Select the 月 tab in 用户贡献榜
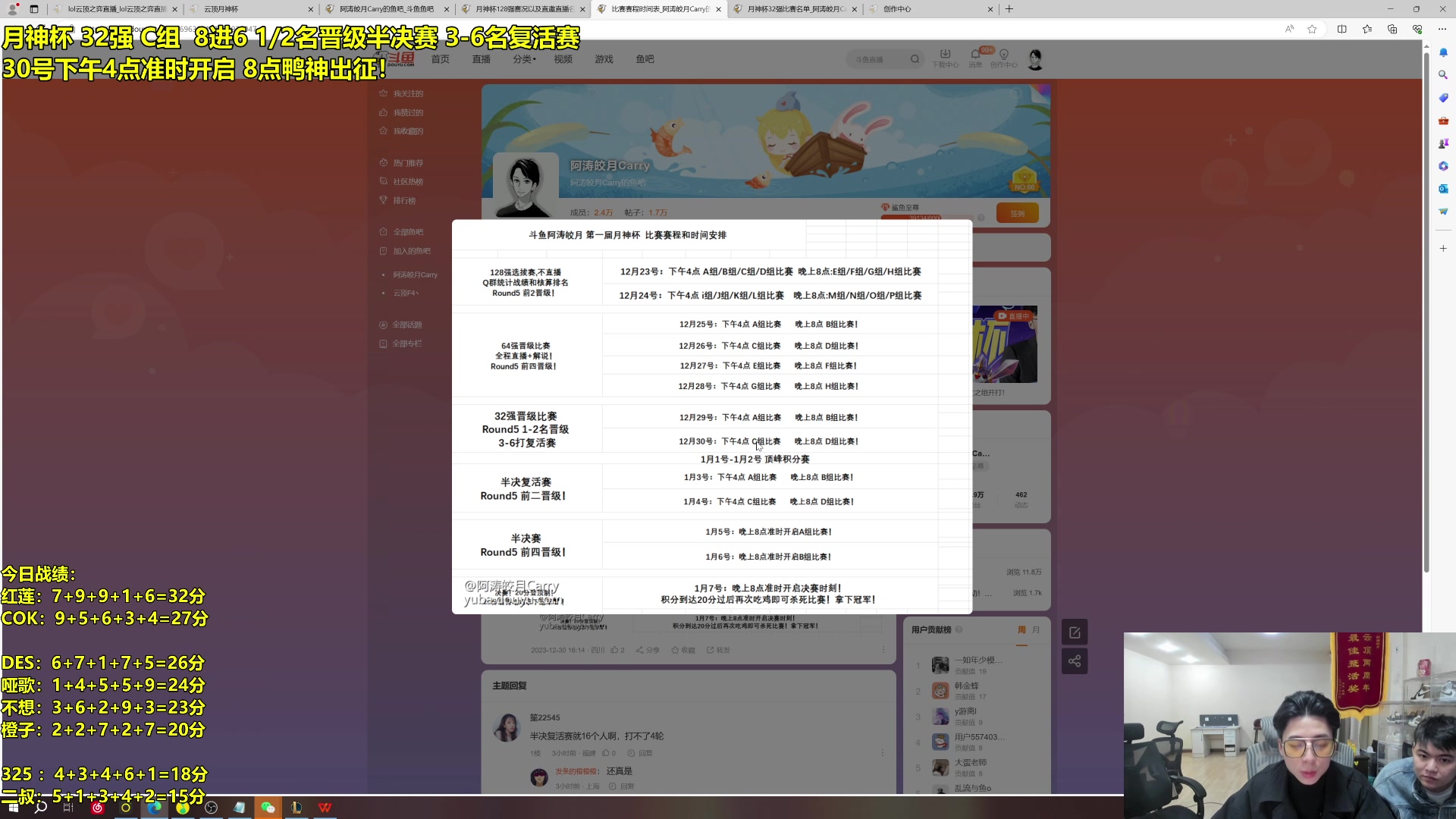 tap(1036, 630)
